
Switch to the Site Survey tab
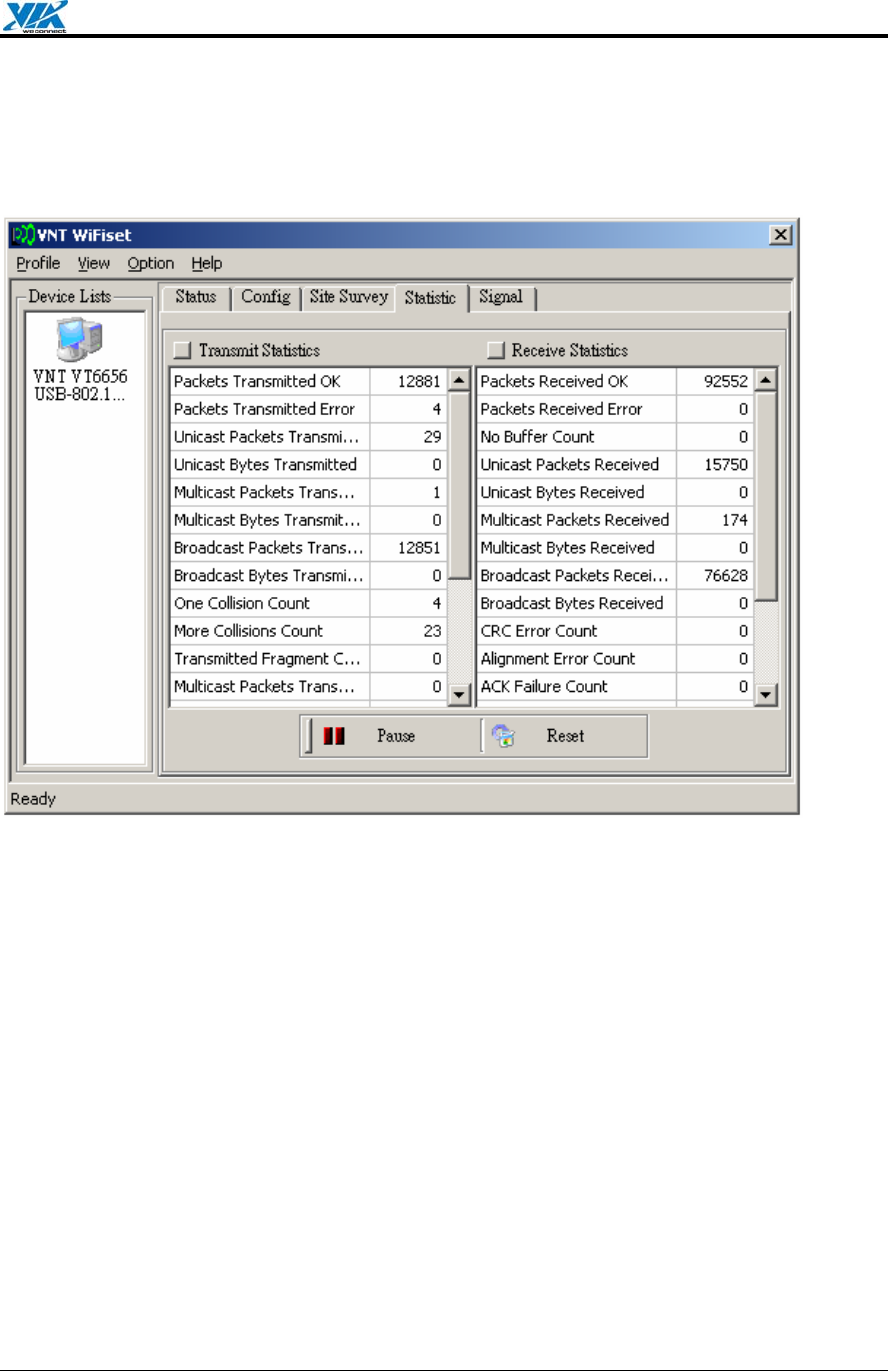pos(348,297)
